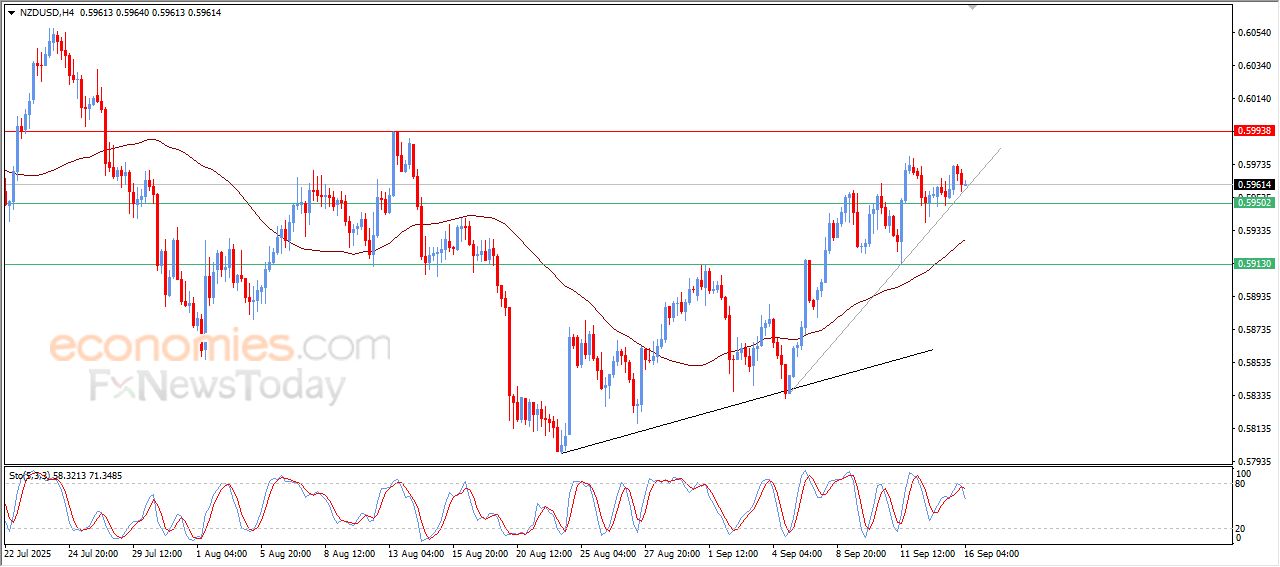Select the red 0.59938 resistance price tag
The width and height of the screenshot is (1280, 567).
[1253, 131]
